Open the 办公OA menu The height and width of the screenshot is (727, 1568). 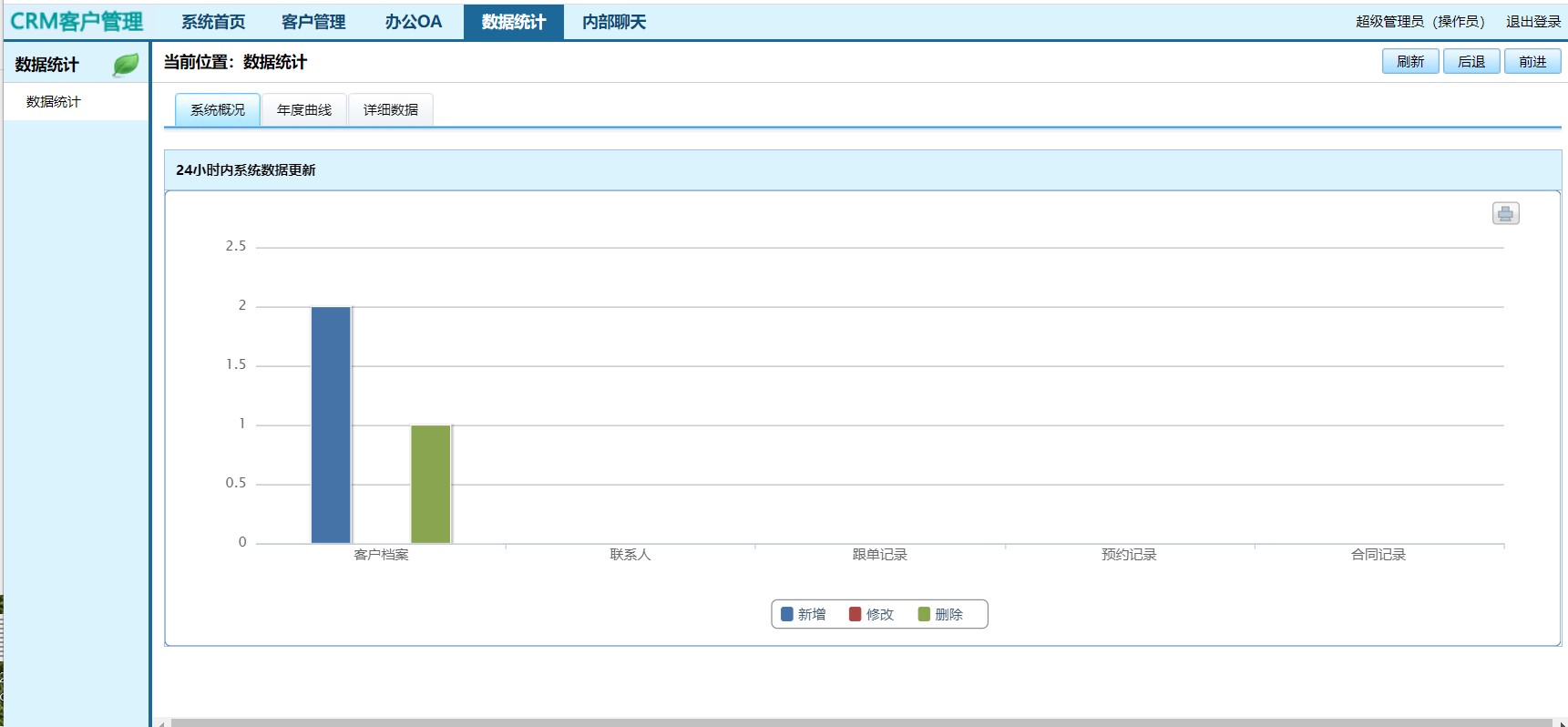[414, 22]
